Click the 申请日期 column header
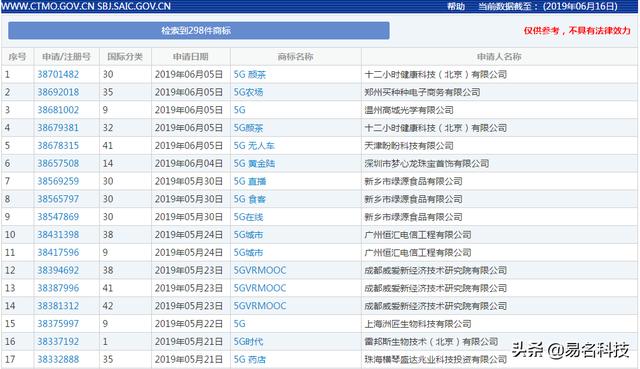The height and width of the screenshot is (369, 640). point(191,57)
